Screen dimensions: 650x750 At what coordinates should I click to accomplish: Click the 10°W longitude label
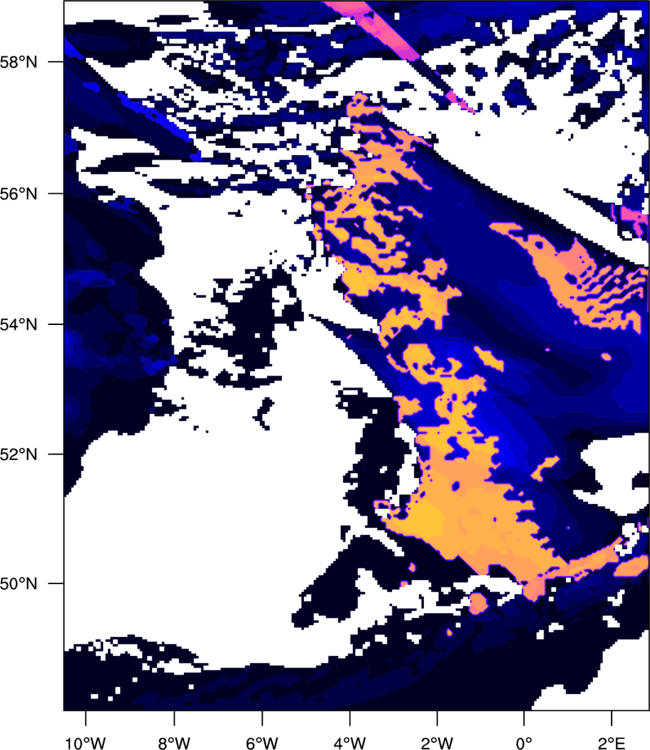point(86,743)
